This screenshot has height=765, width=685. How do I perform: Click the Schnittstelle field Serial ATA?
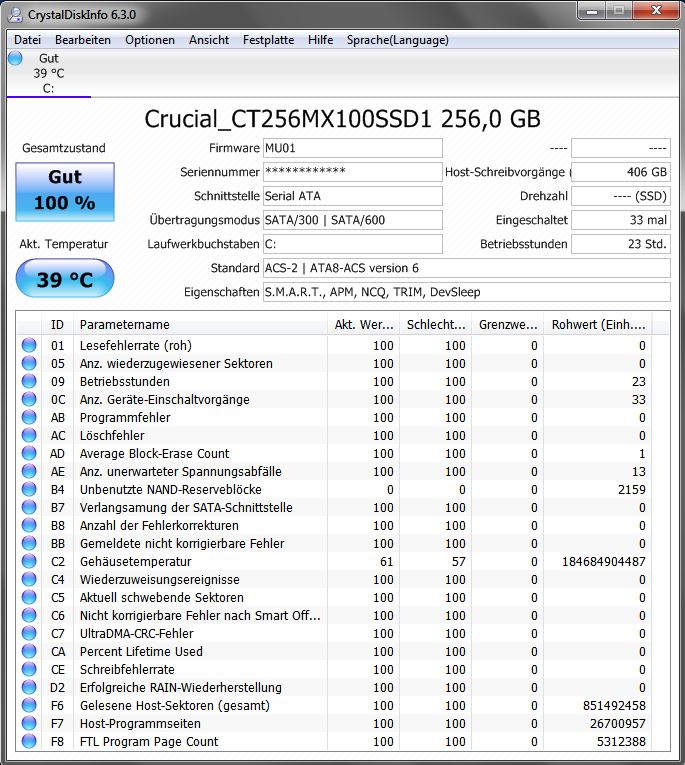pos(353,196)
